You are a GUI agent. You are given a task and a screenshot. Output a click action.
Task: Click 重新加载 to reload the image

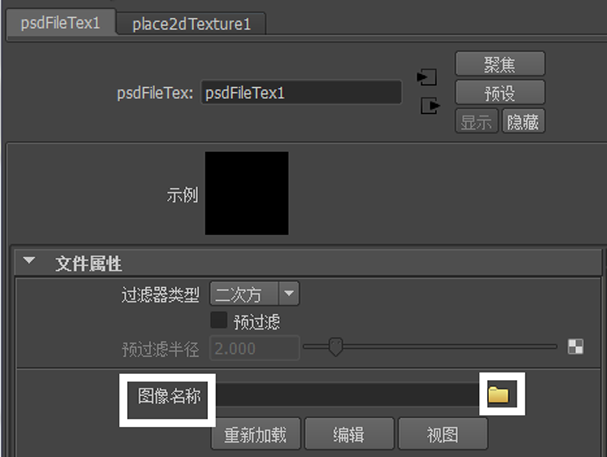click(254, 435)
